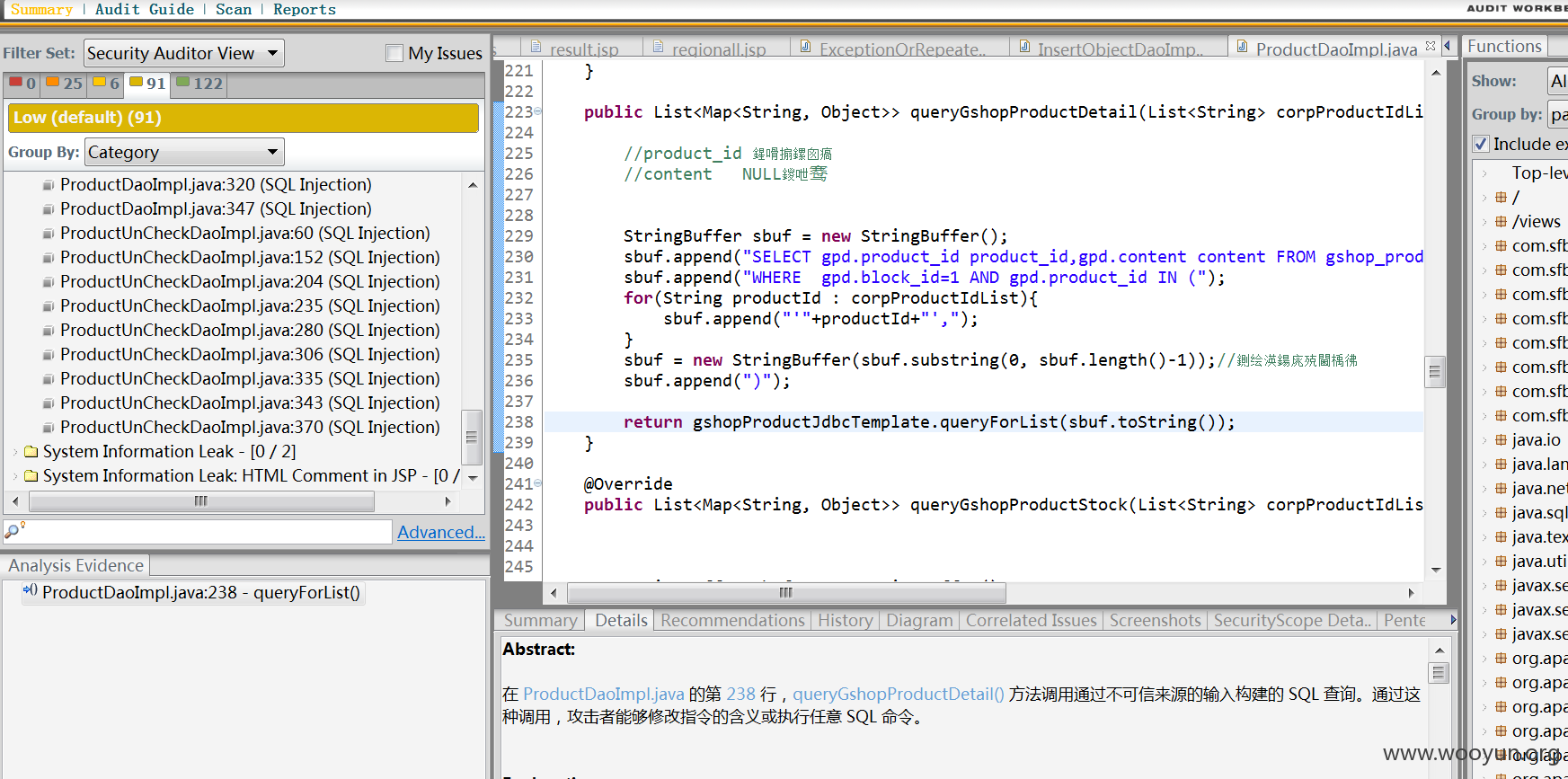Image resolution: width=1568 pixels, height=779 pixels.
Task: Open the Correlated Issues tab
Action: point(1031,620)
